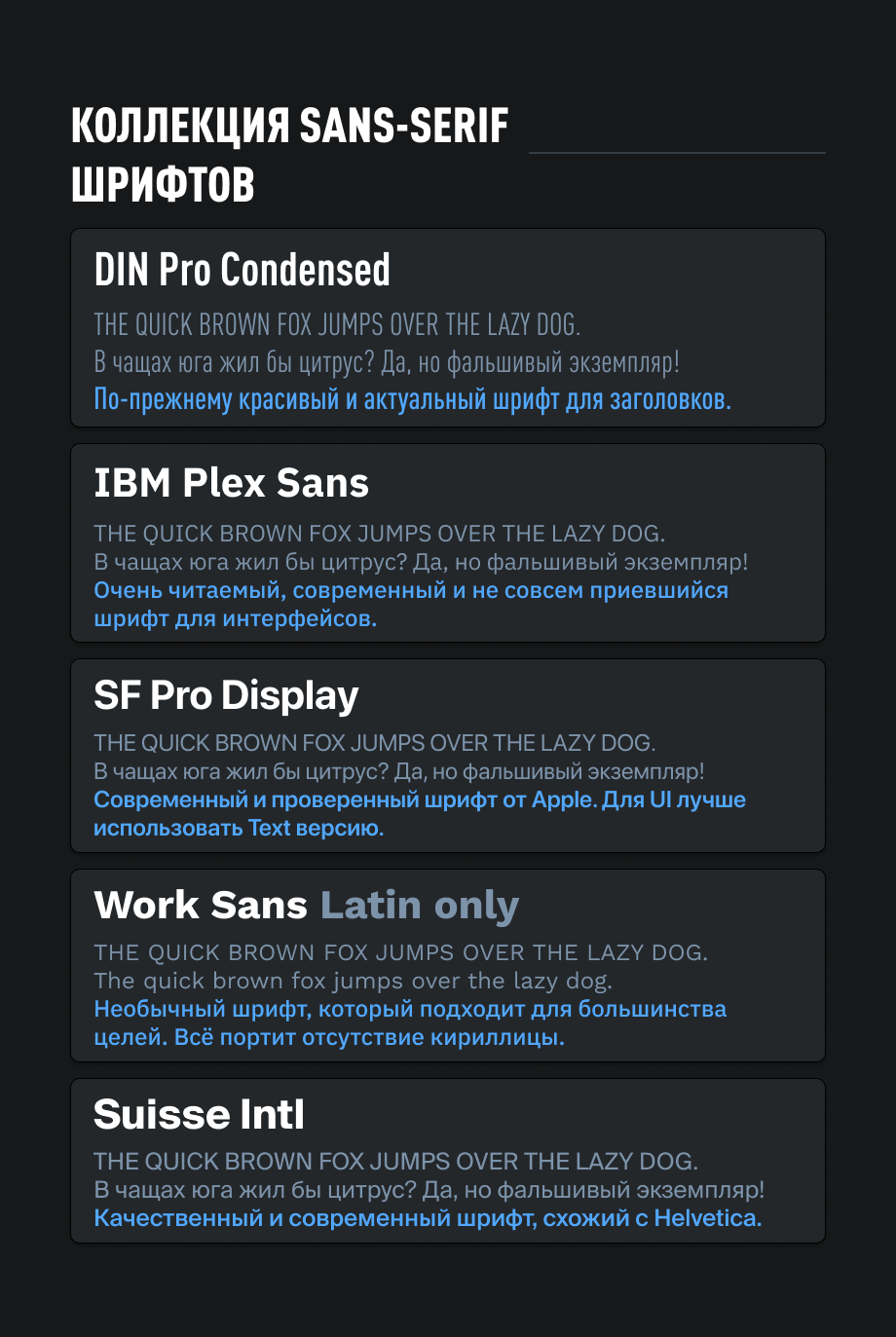The width and height of the screenshot is (896, 1337).
Task: Open the blue Work Sans description text
Action: pos(409,1022)
